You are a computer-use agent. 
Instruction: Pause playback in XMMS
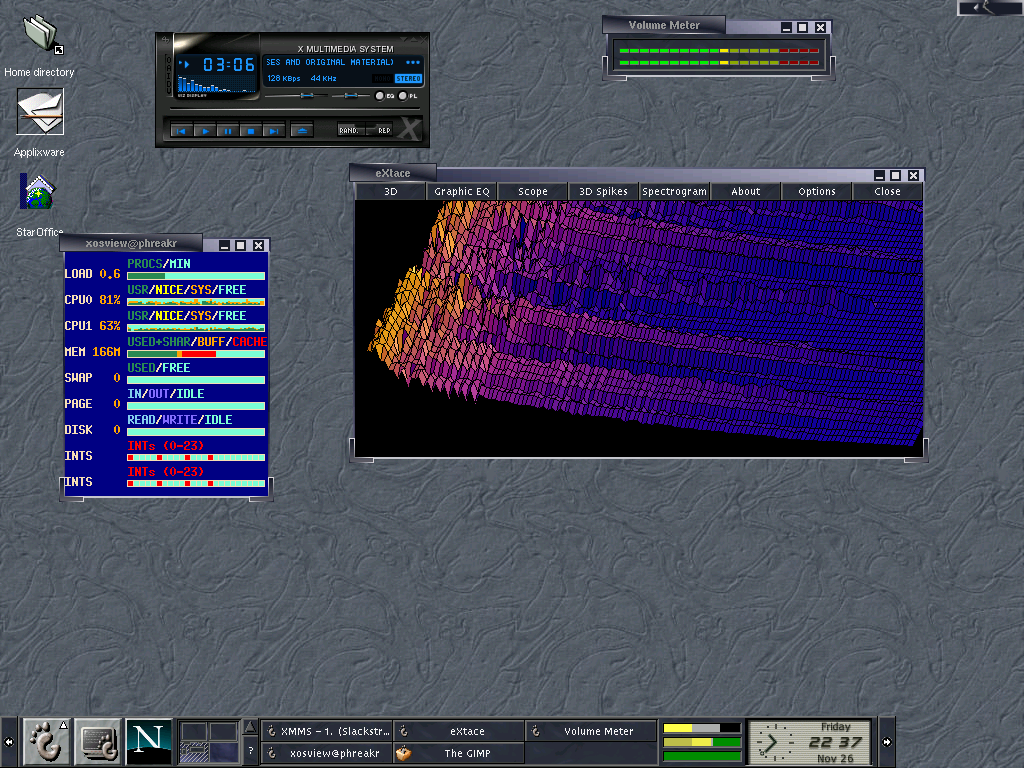tap(227, 131)
